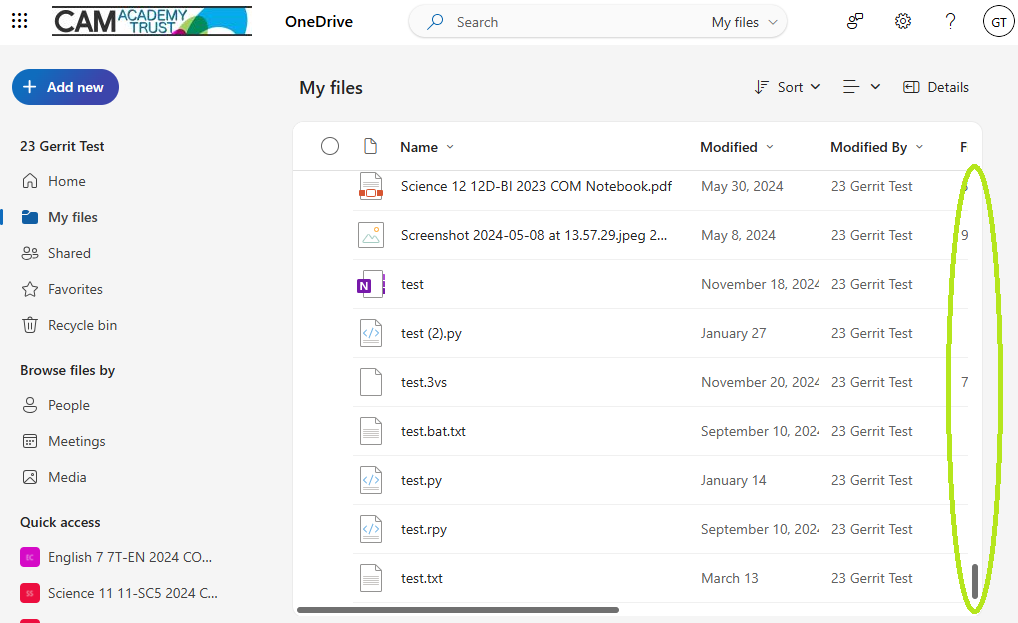
Task: Click the May 8, 2024 modified date
Action: point(738,235)
